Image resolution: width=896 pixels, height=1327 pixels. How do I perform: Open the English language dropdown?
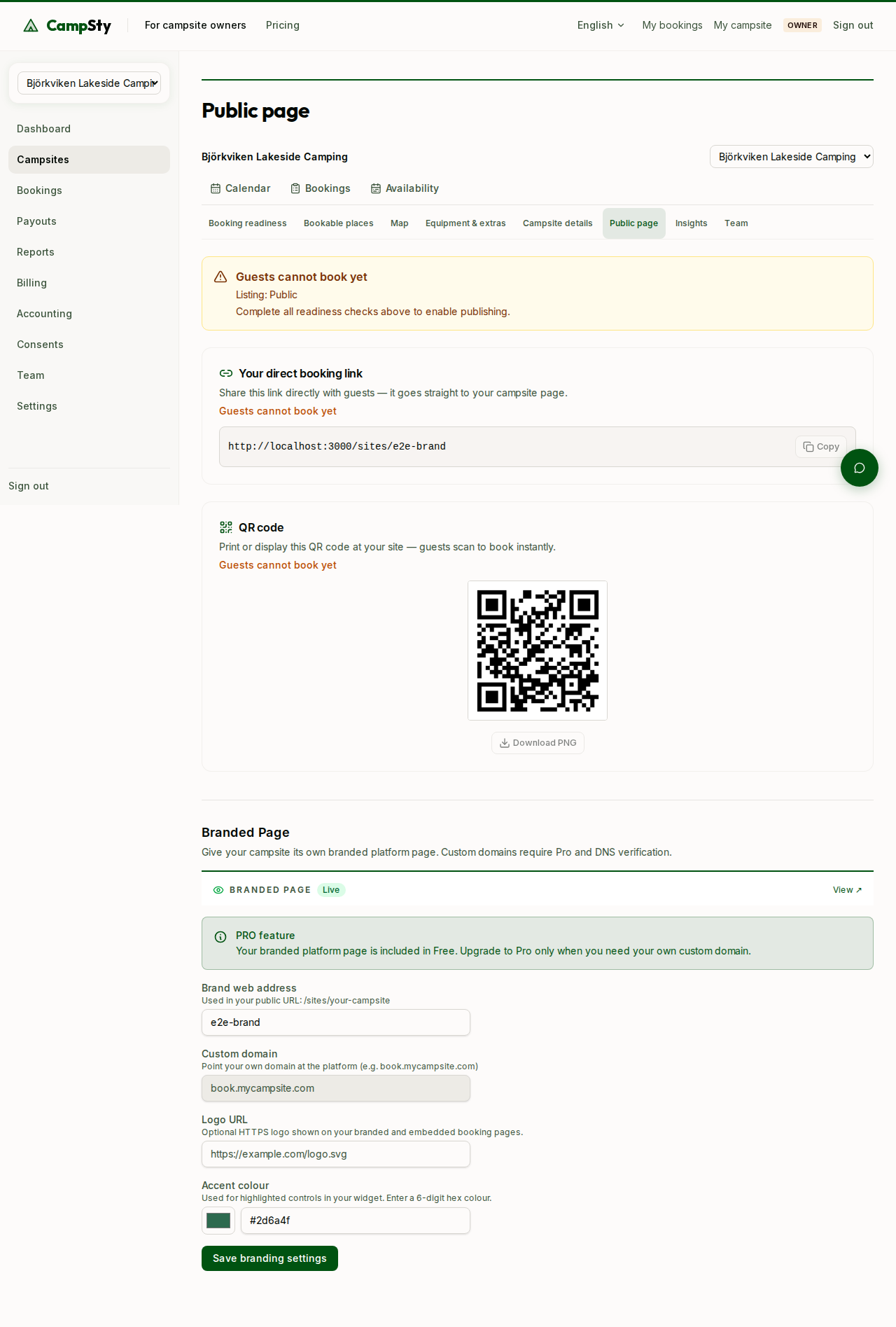pyautogui.click(x=601, y=25)
